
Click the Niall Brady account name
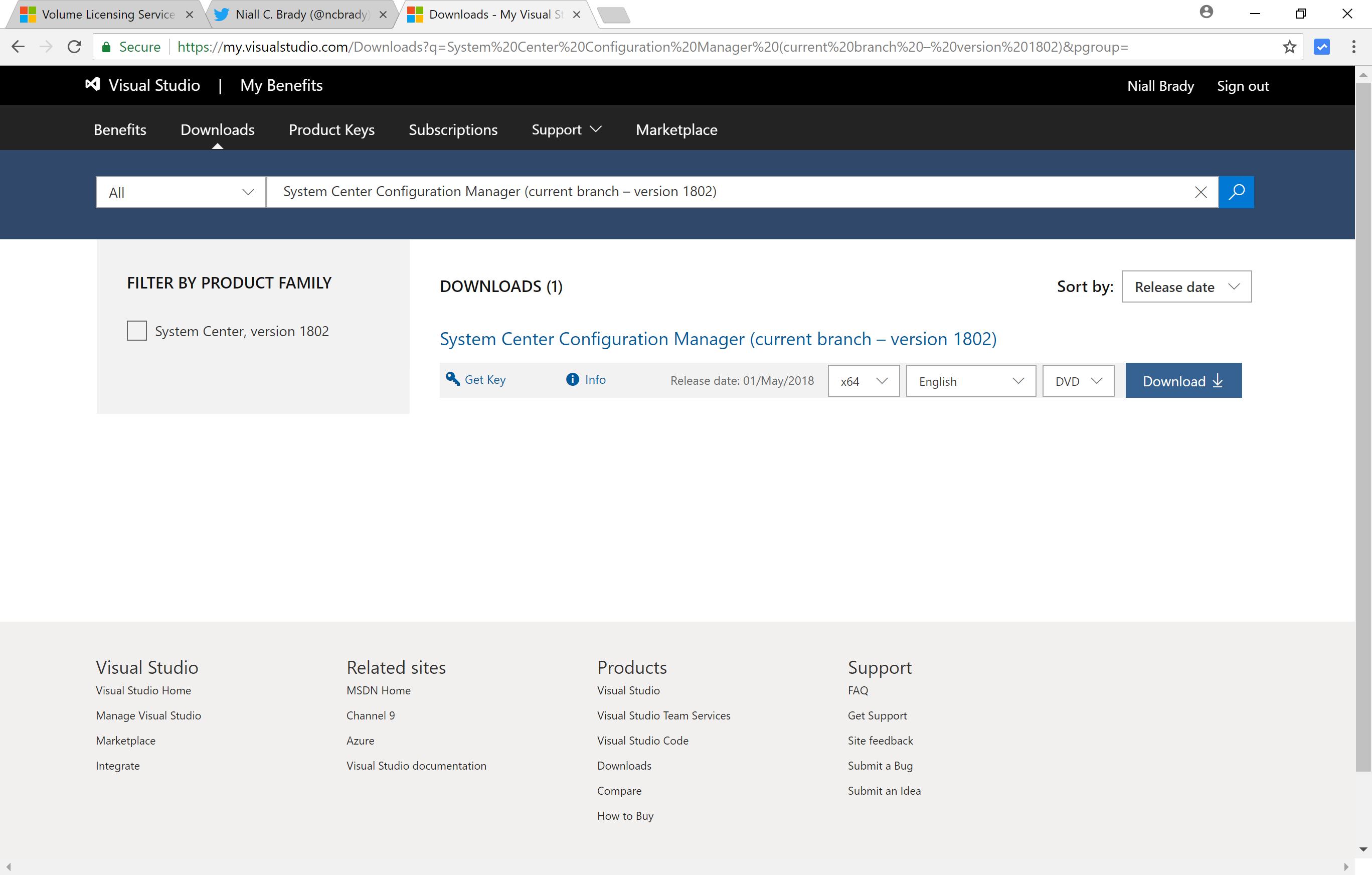coord(1160,85)
